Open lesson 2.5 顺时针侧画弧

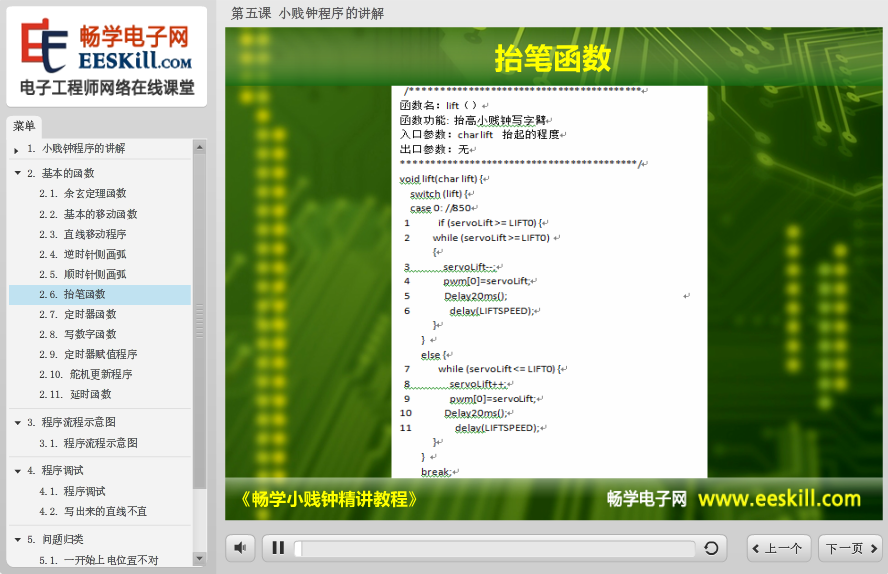point(83,275)
